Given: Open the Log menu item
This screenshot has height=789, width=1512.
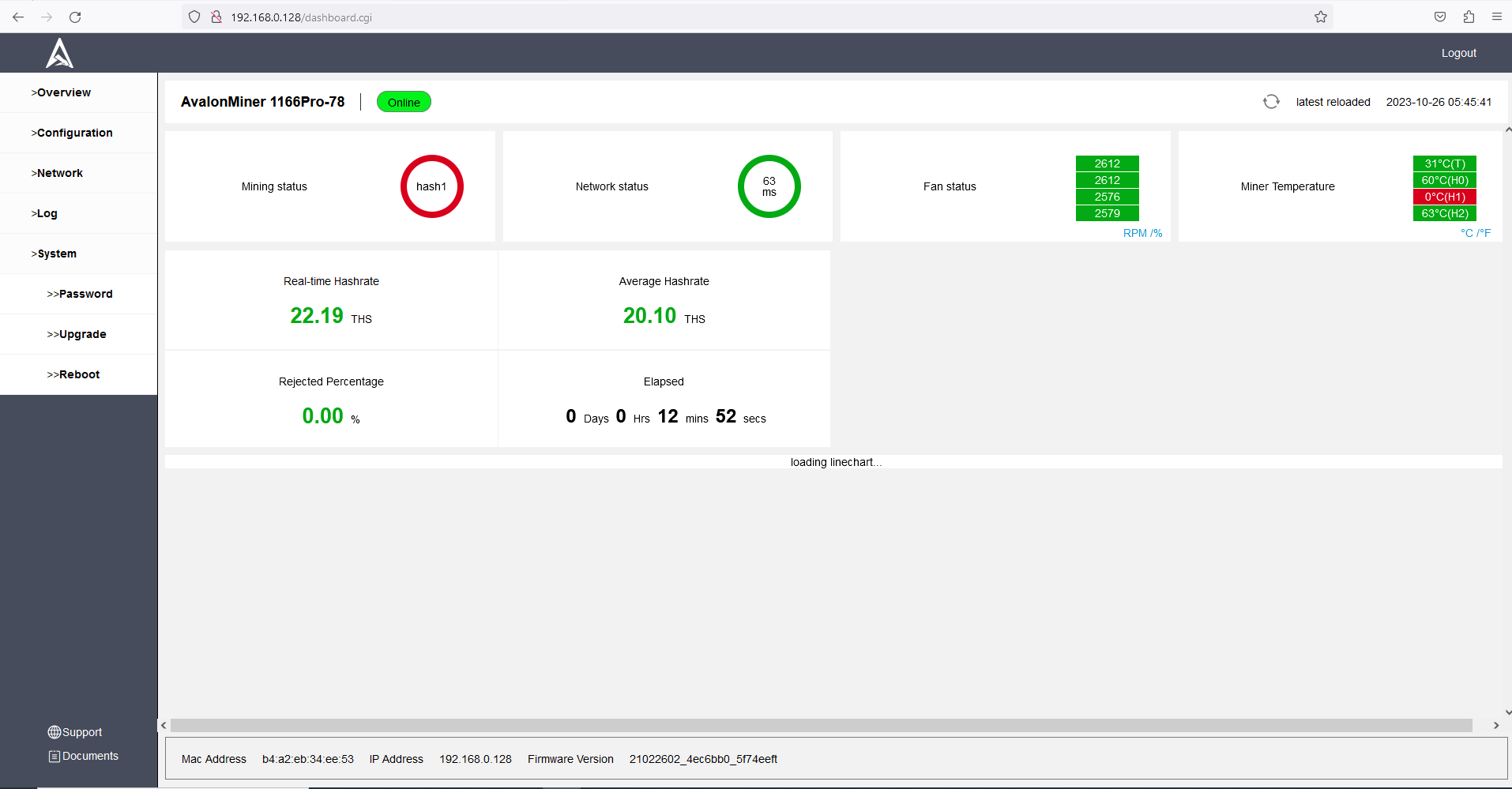Looking at the screenshot, I should pos(78,213).
